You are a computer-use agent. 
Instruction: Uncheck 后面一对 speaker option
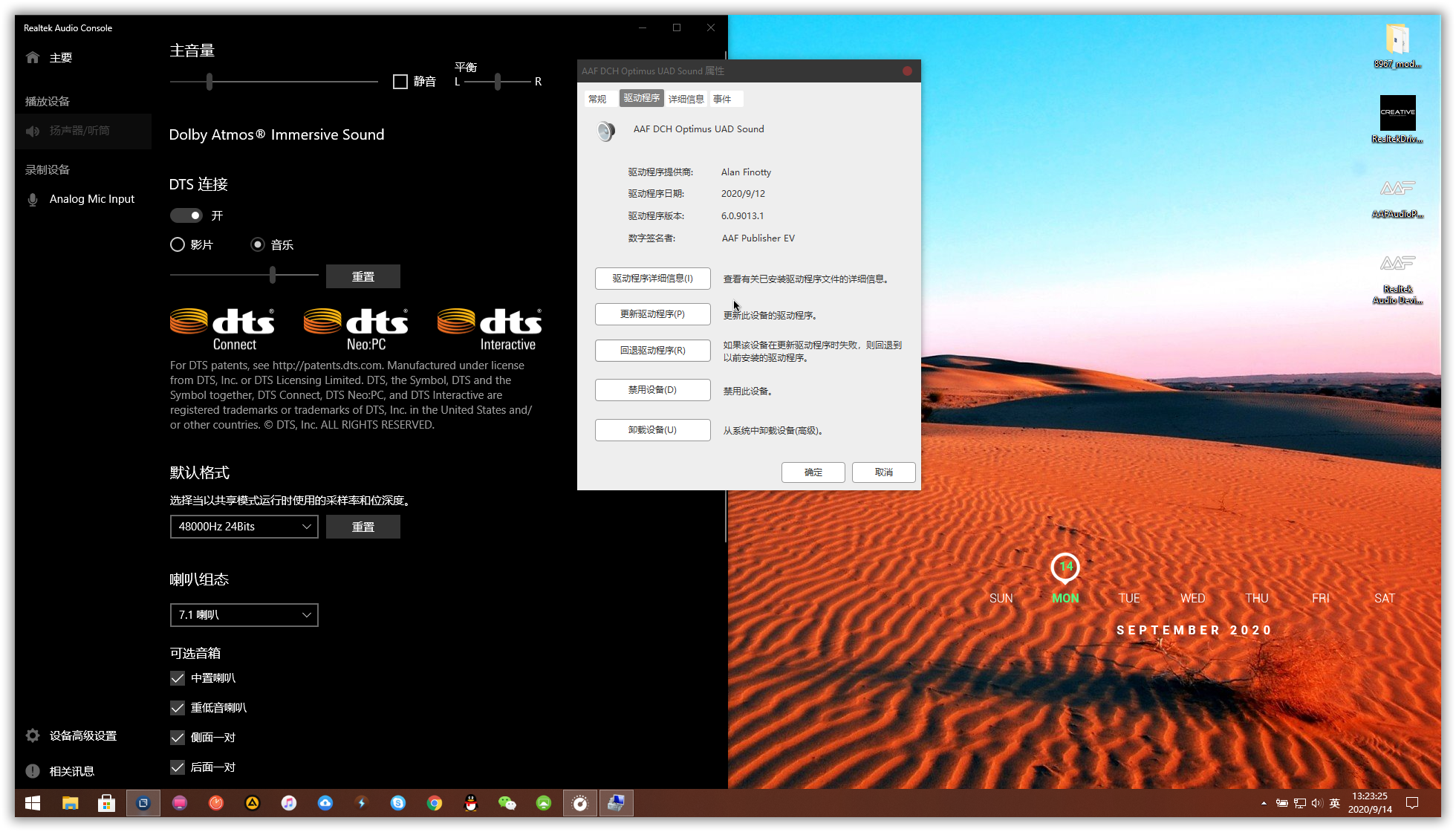click(x=178, y=767)
